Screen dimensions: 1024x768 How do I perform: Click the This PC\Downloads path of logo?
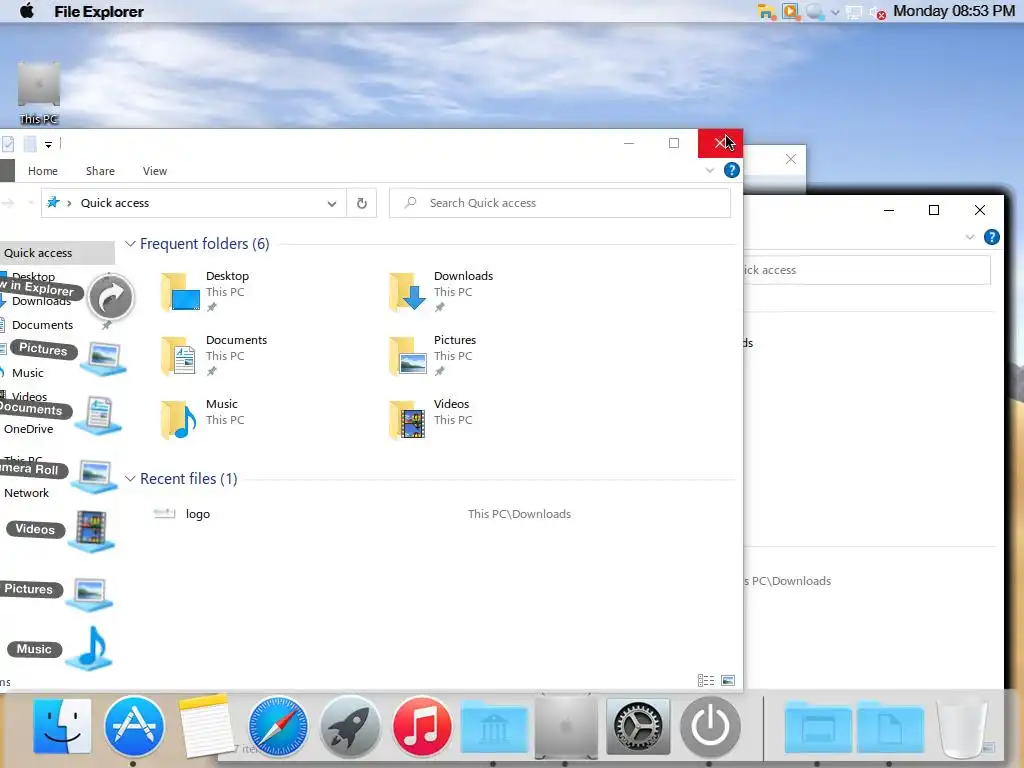point(519,514)
